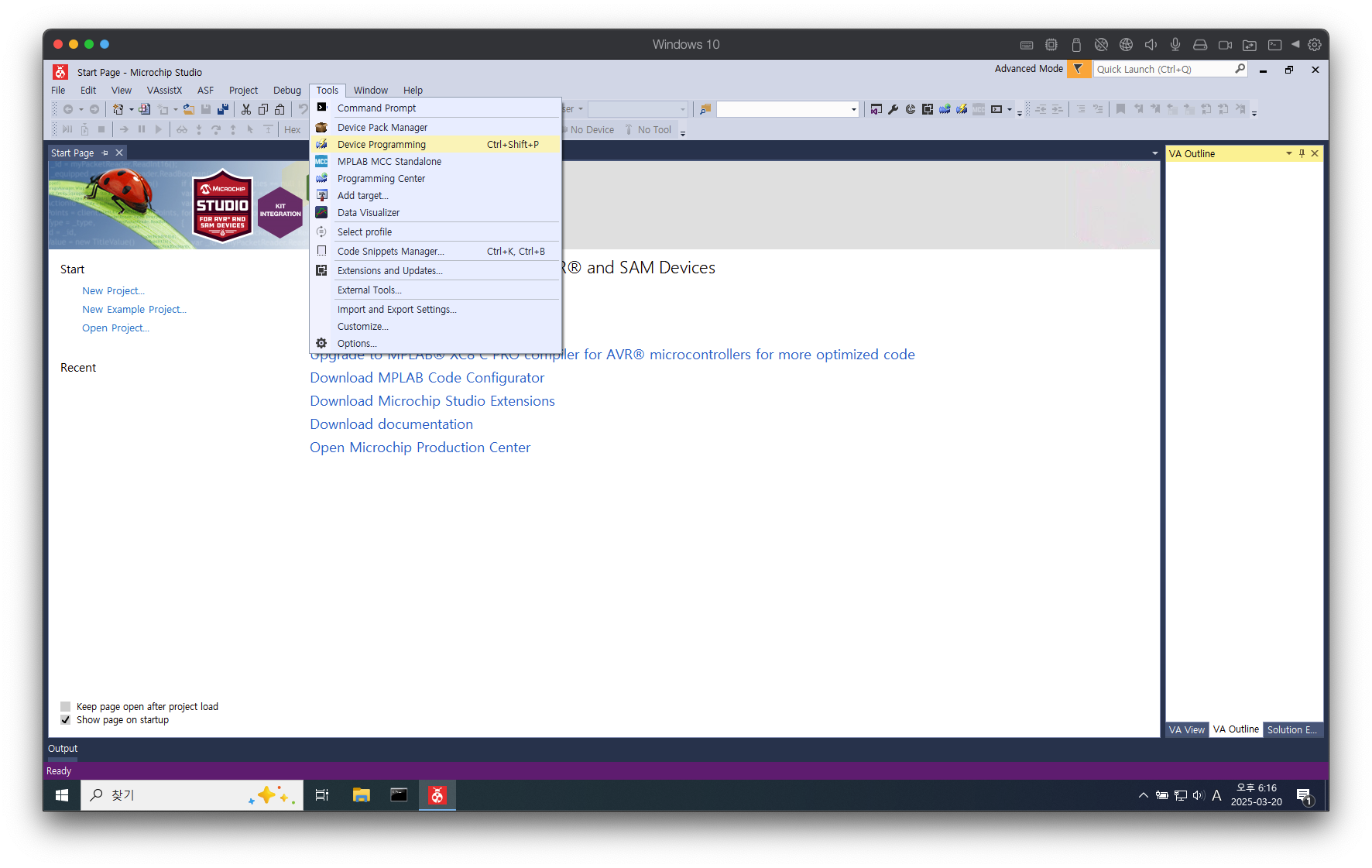The width and height of the screenshot is (1372, 868).
Task: Open Extensions and Updates menu entry
Action: point(389,271)
